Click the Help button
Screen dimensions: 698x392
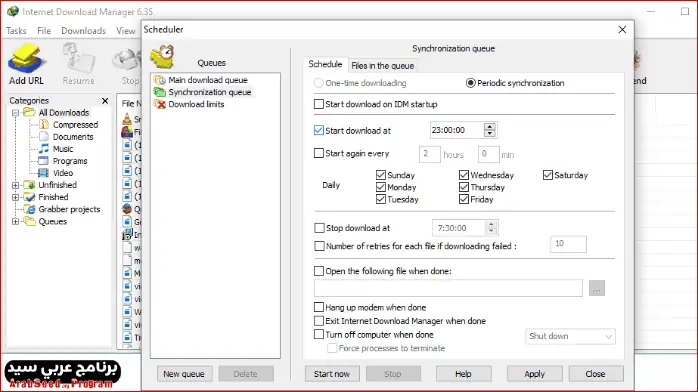pyautogui.click(x=463, y=374)
